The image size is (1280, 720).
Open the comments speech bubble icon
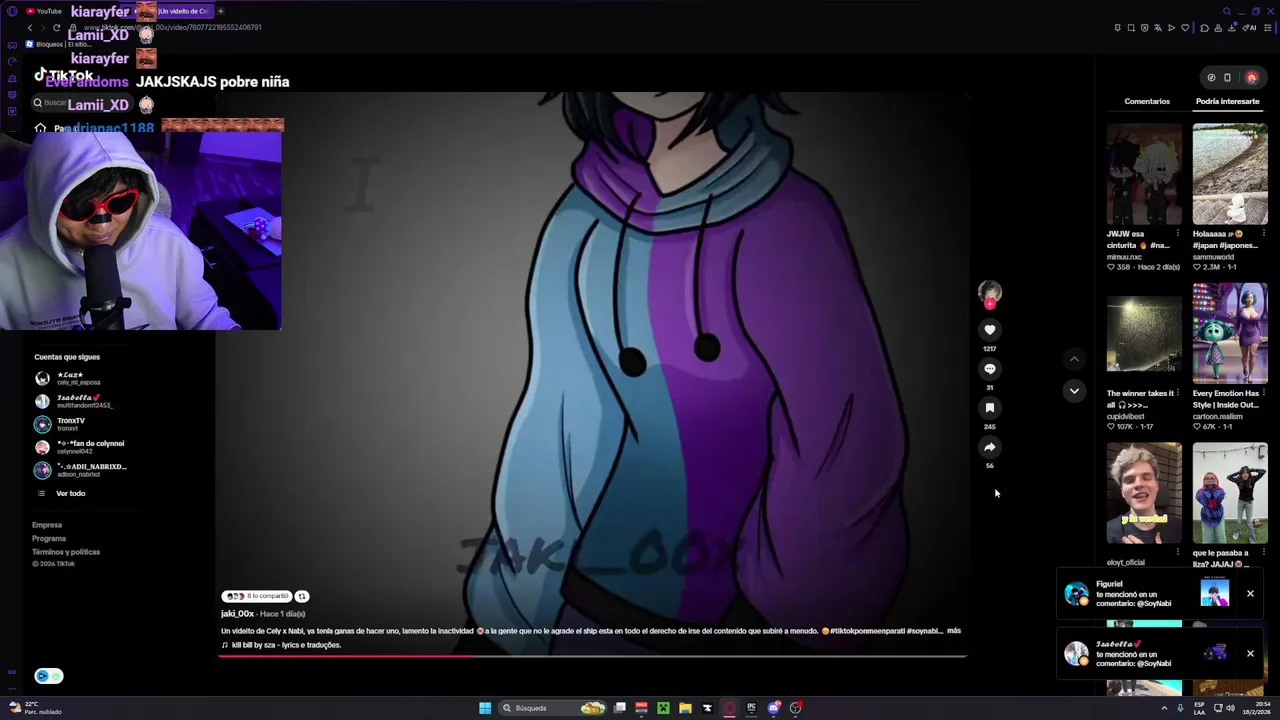pos(989,369)
